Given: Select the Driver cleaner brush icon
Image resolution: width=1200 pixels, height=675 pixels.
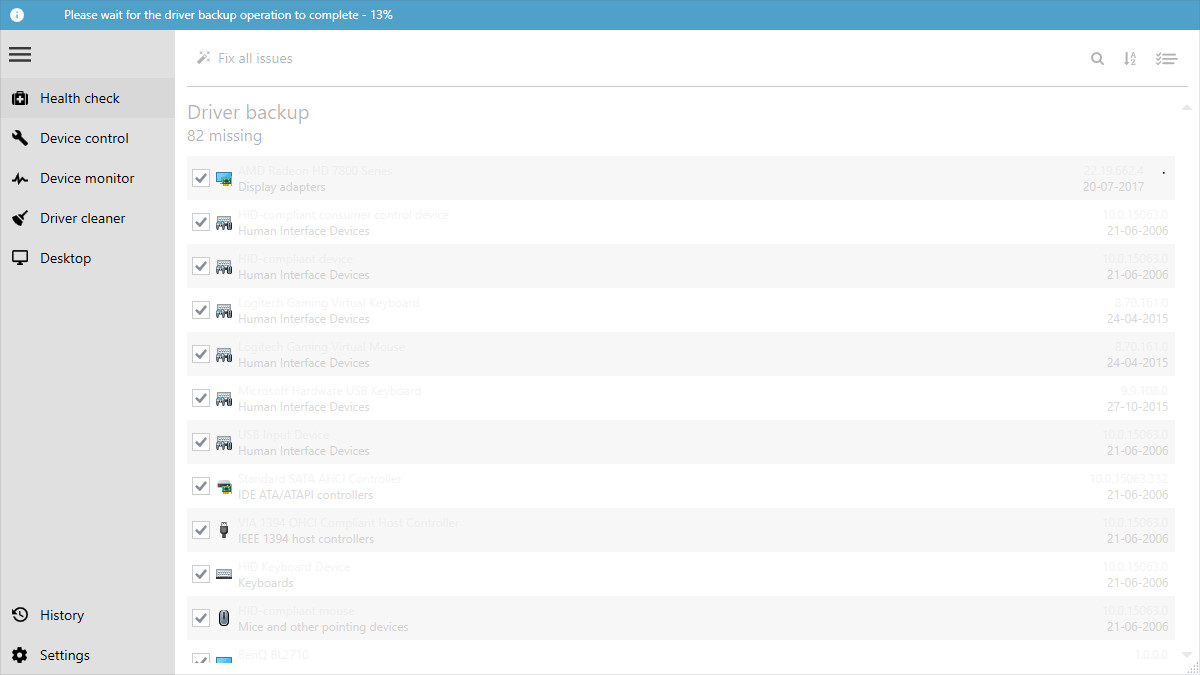Looking at the screenshot, I should tap(20, 217).
